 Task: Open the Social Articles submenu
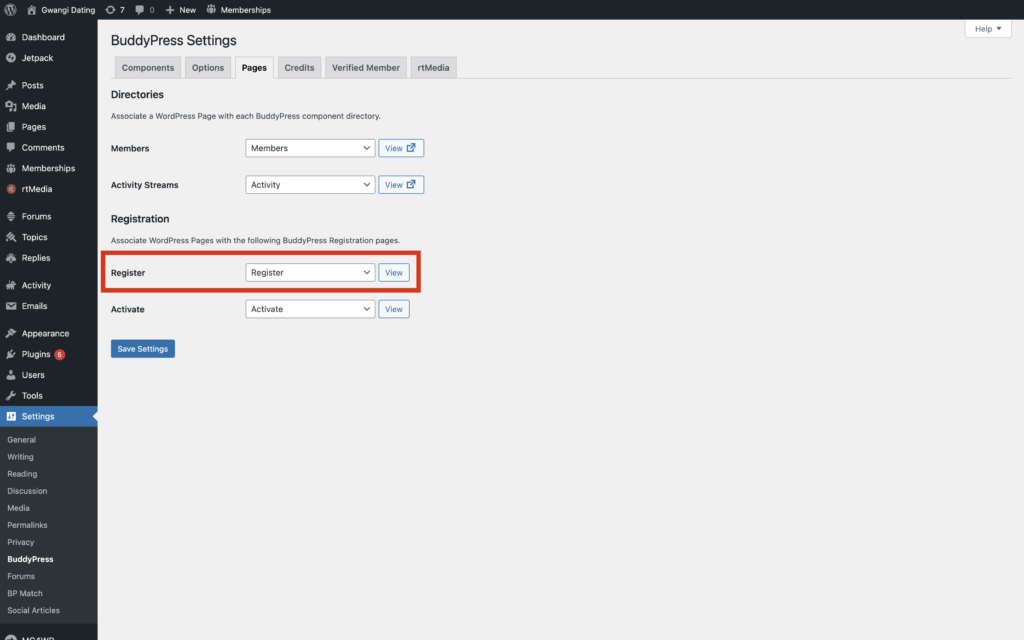point(33,610)
